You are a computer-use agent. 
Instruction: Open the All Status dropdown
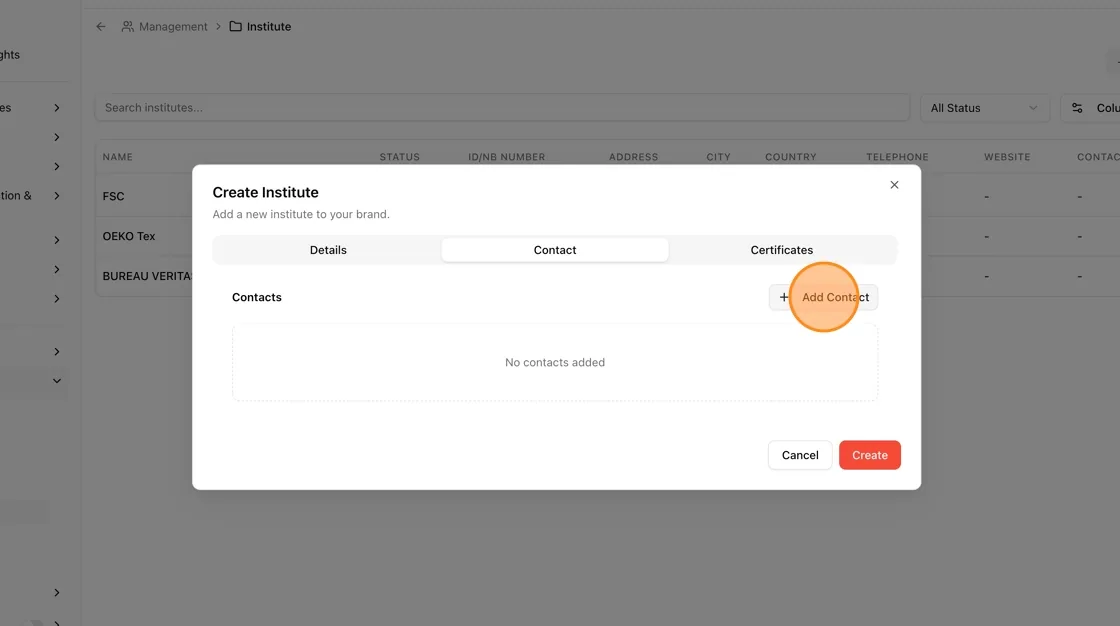click(984, 108)
